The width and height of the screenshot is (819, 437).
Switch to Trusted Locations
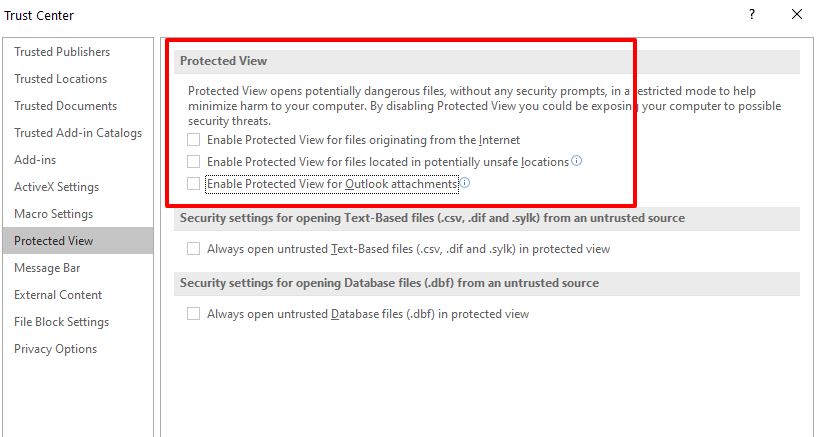[60, 79]
